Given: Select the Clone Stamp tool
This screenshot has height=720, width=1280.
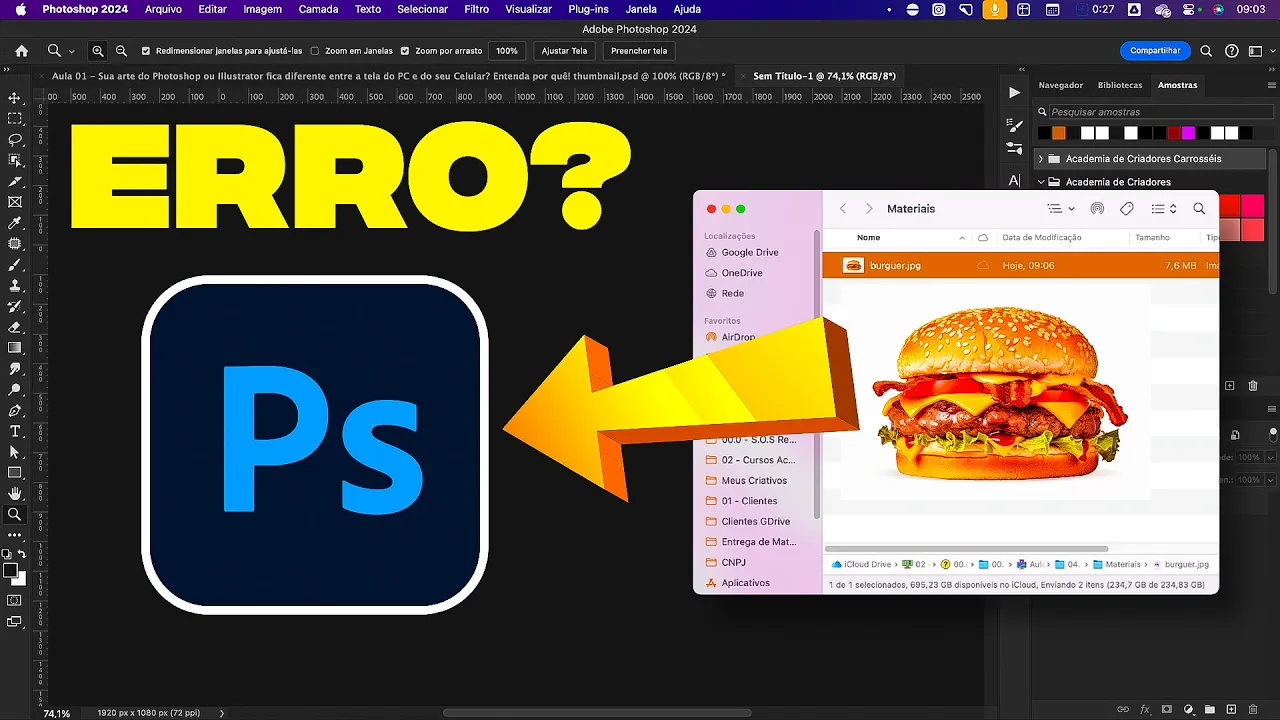Looking at the screenshot, I should [15, 285].
